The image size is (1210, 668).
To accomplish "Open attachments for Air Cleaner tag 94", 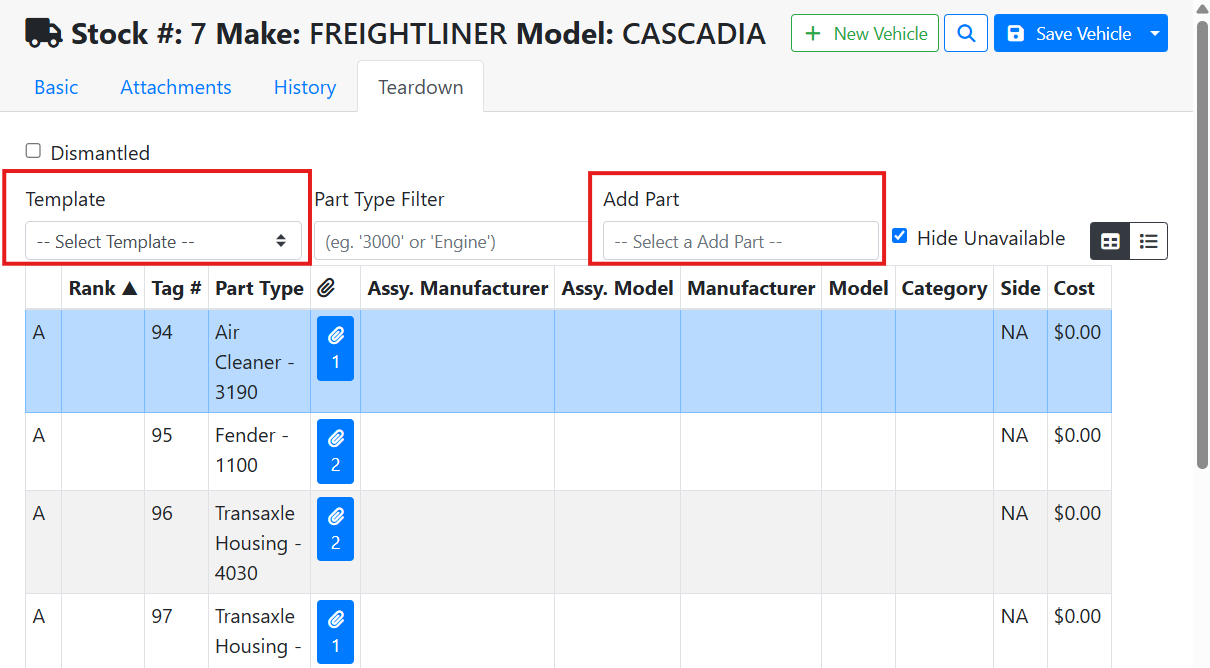I will click(335, 348).
